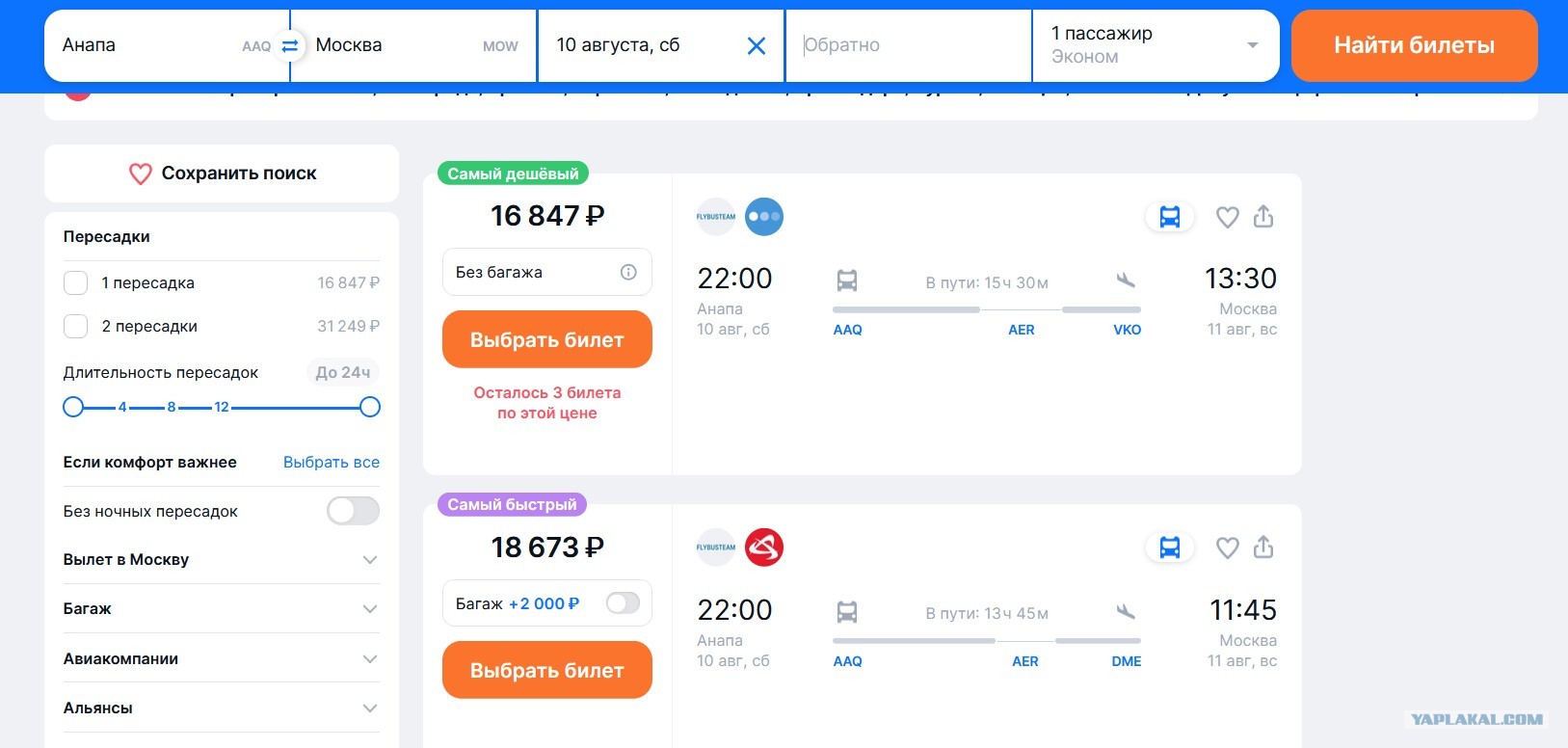Check the 2 пересадки filter

76,326
